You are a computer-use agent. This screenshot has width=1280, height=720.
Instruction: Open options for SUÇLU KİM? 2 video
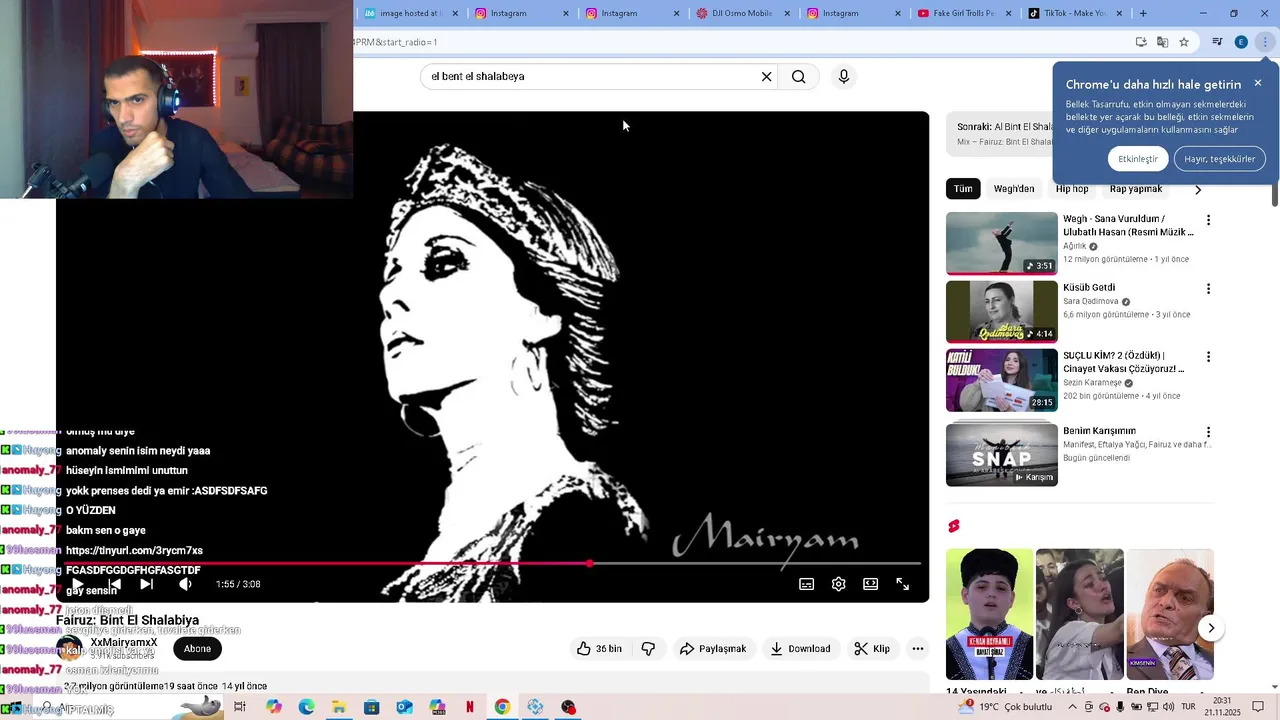click(1208, 357)
